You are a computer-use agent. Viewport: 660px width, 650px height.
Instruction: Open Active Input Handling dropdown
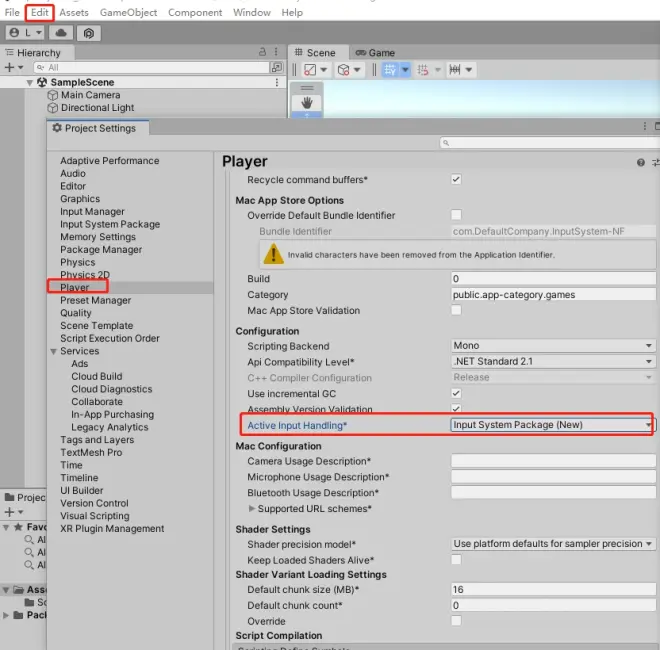tap(552, 425)
